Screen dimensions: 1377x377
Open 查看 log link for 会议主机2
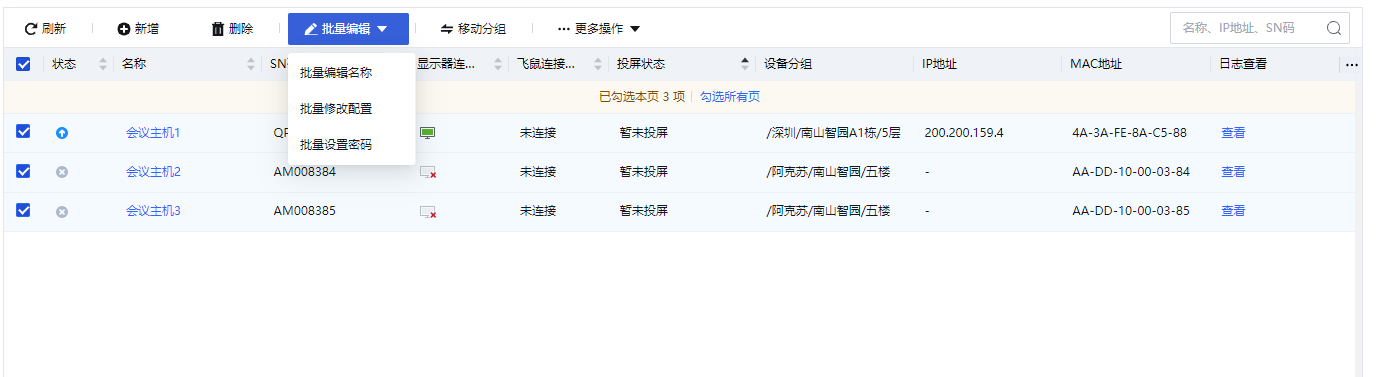[1233, 172]
